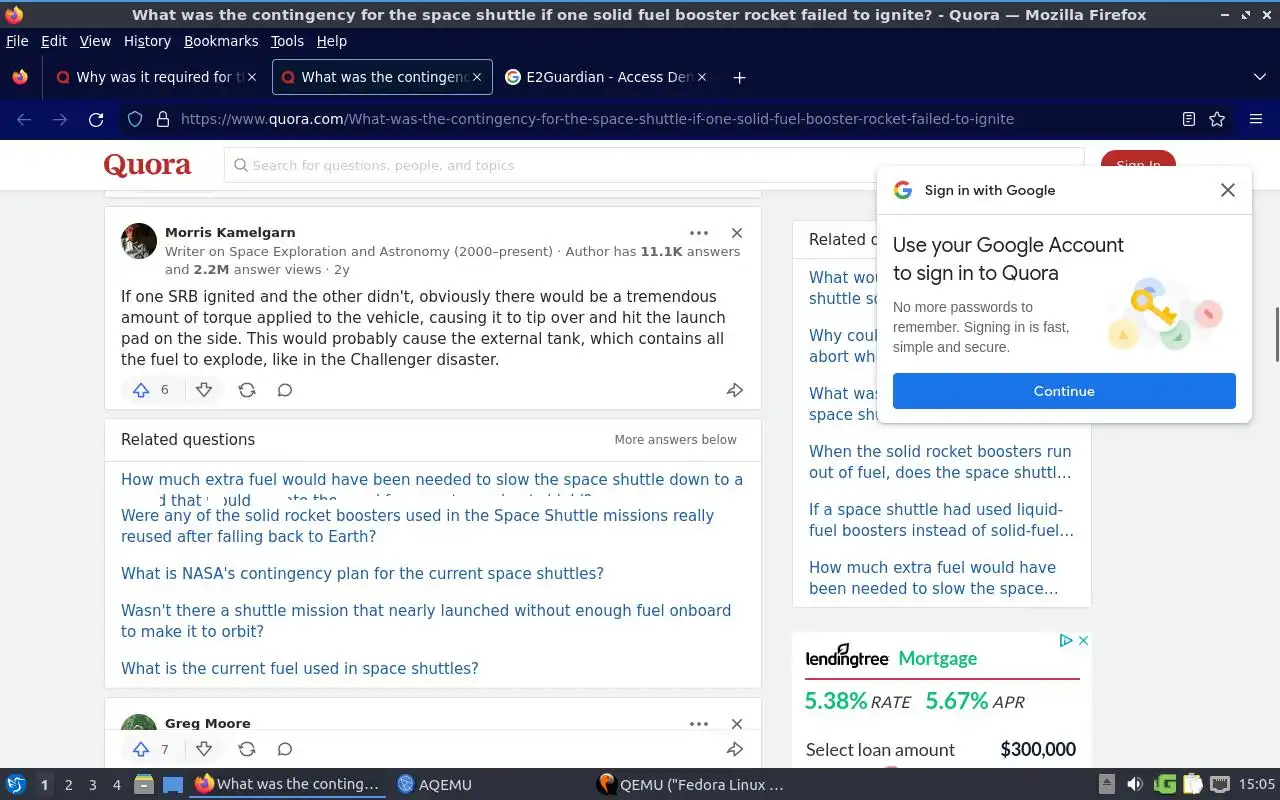Go back to the previous page
This screenshot has height=800, width=1280.
pos(24,119)
